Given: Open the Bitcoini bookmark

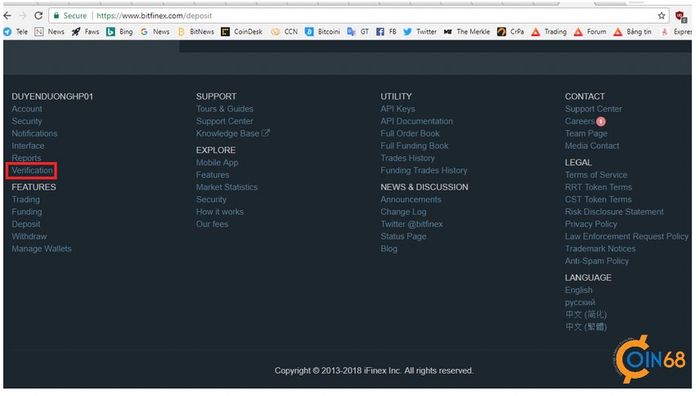Looking at the screenshot, I should coord(322,32).
